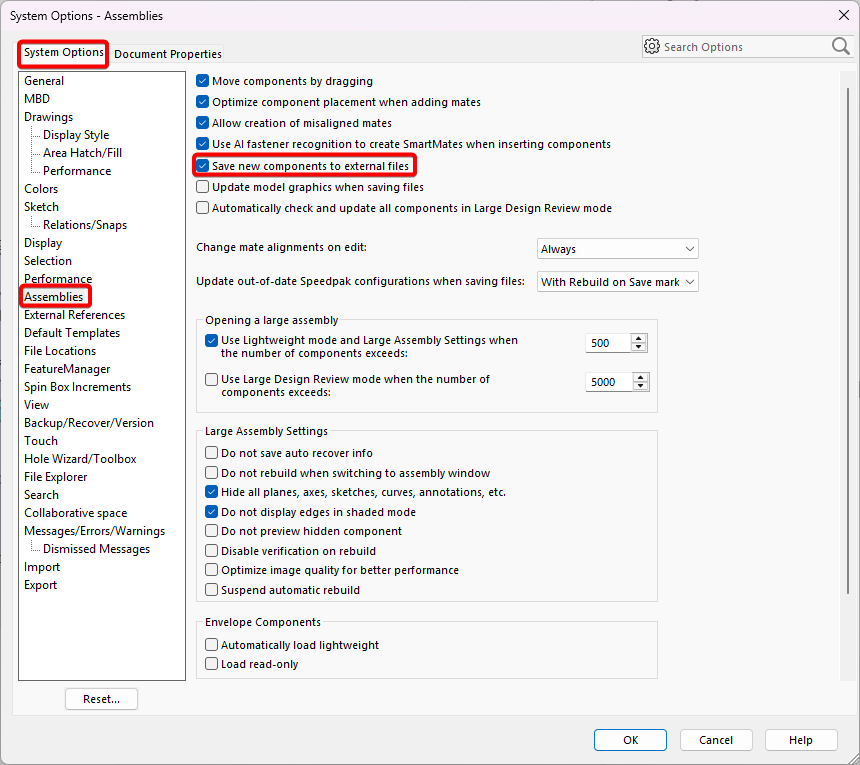Toggle Do not display edges in shaded mode
This screenshot has height=765, width=860.
pos(211,512)
